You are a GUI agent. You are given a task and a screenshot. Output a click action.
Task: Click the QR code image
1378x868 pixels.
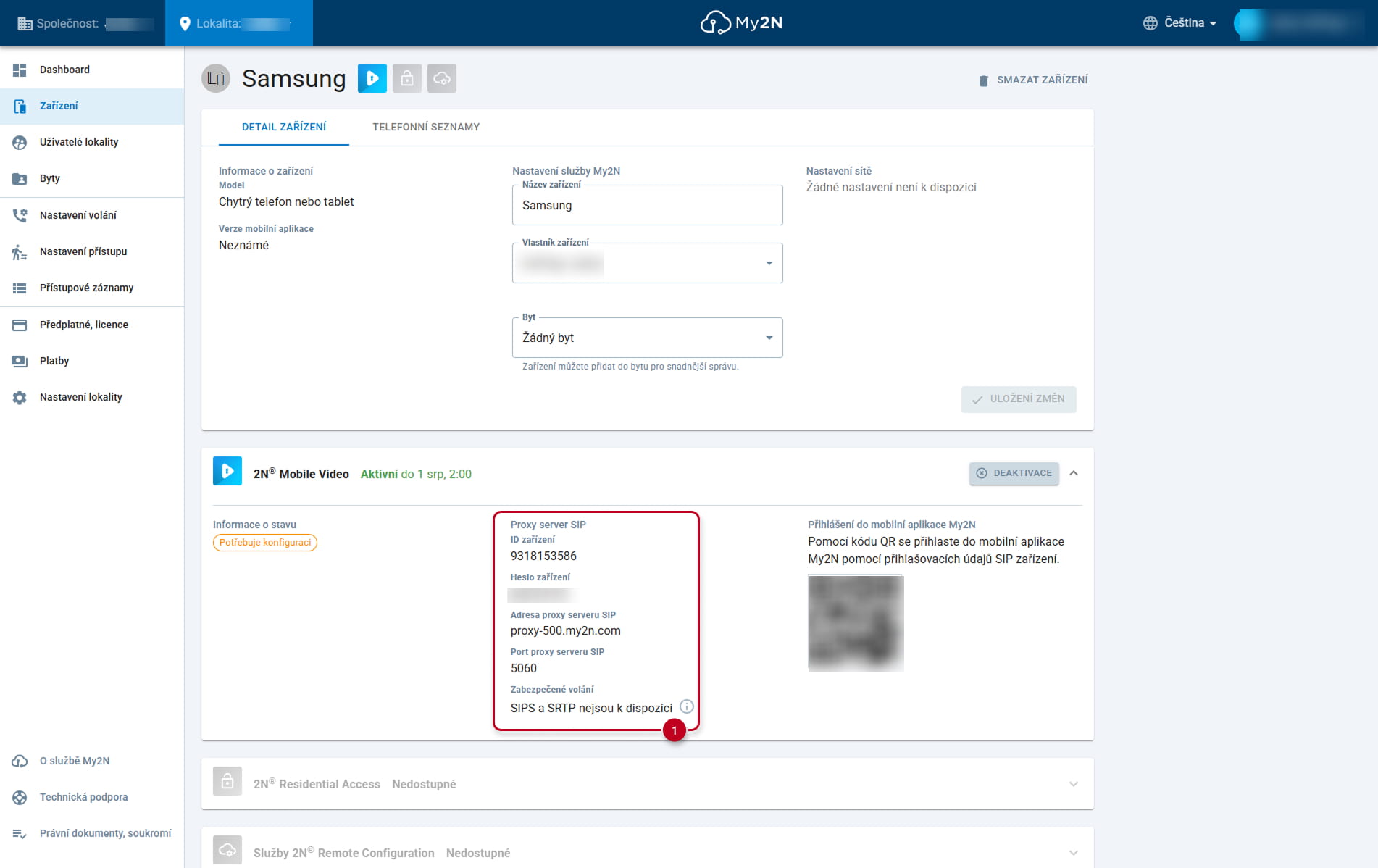coord(856,623)
